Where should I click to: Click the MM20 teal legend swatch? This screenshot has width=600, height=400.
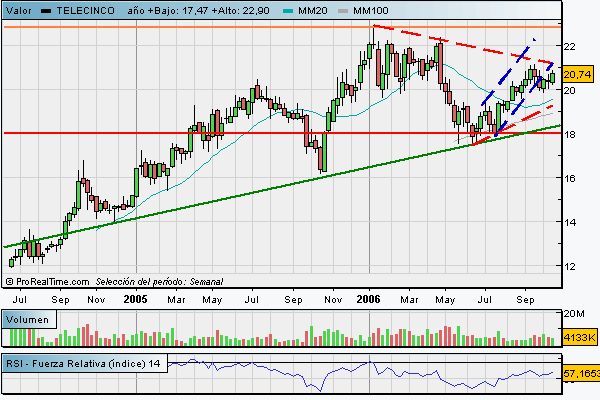[x=288, y=11]
